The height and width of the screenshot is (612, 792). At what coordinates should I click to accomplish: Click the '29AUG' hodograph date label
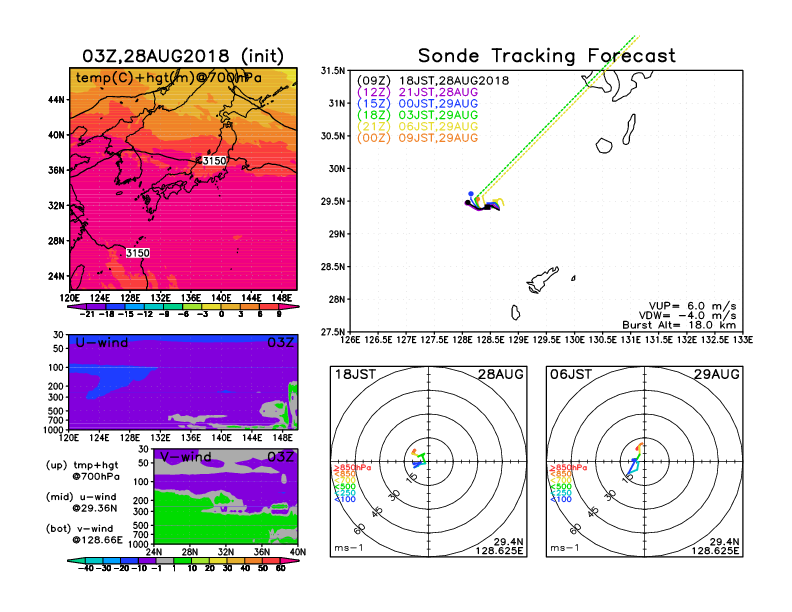pyautogui.click(x=717, y=374)
